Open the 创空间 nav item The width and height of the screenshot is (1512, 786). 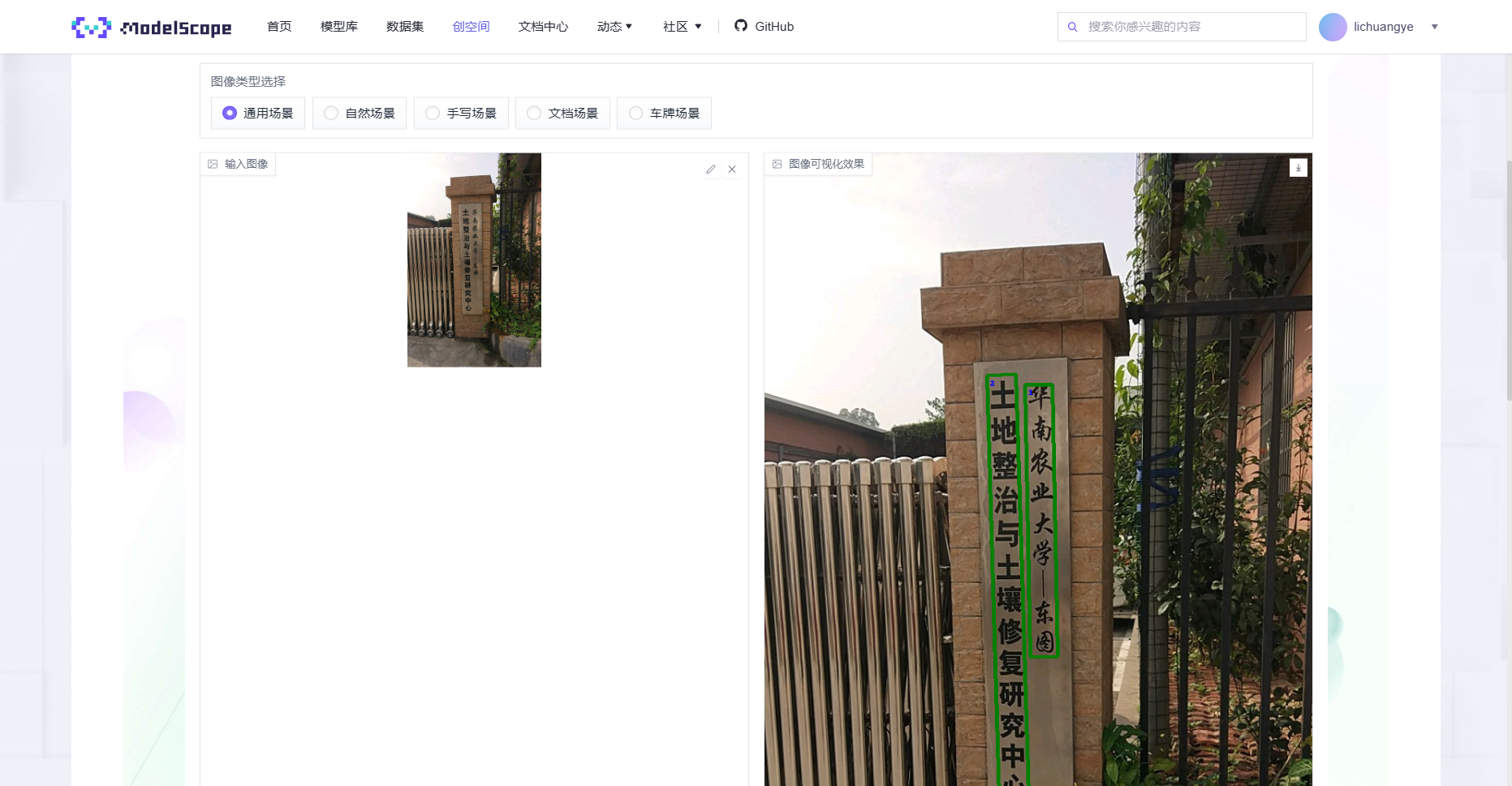tap(471, 27)
